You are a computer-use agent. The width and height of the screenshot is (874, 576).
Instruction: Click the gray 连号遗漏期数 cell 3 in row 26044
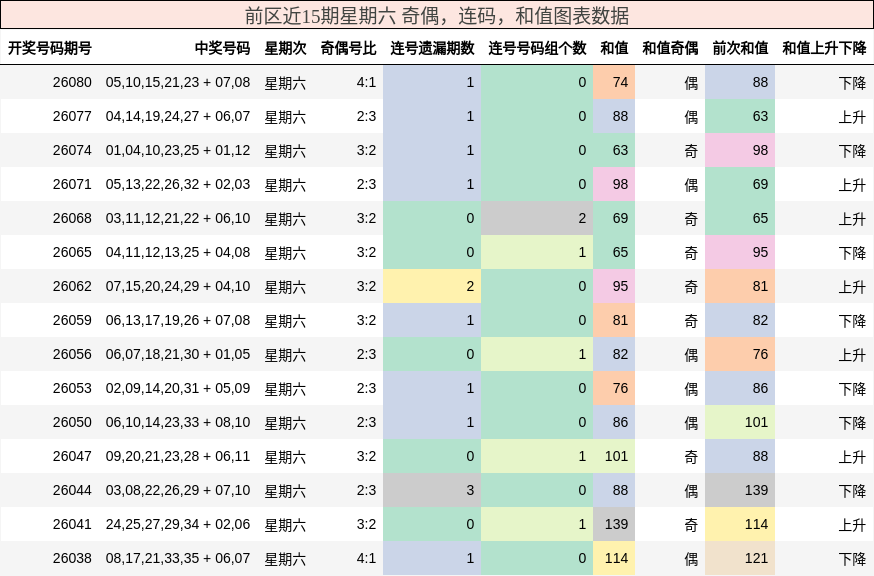(x=432, y=491)
